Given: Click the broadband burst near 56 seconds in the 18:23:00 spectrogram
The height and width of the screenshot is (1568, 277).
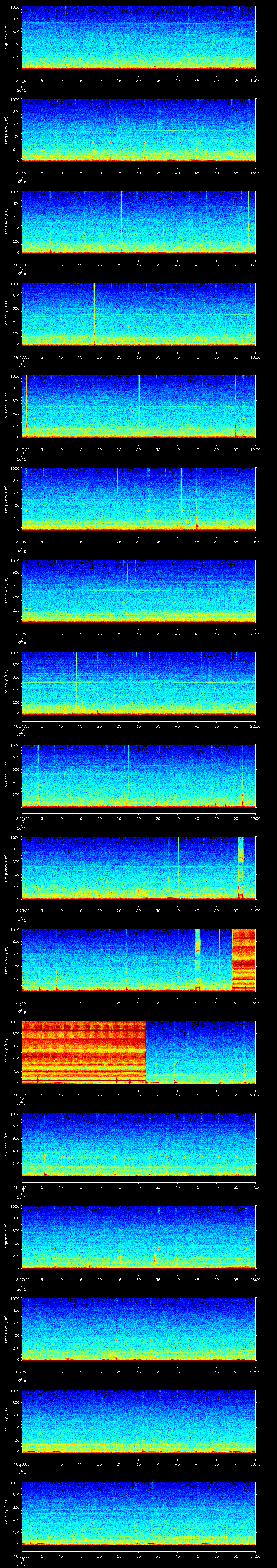Looking at the screenshot, I should (240, 868).
